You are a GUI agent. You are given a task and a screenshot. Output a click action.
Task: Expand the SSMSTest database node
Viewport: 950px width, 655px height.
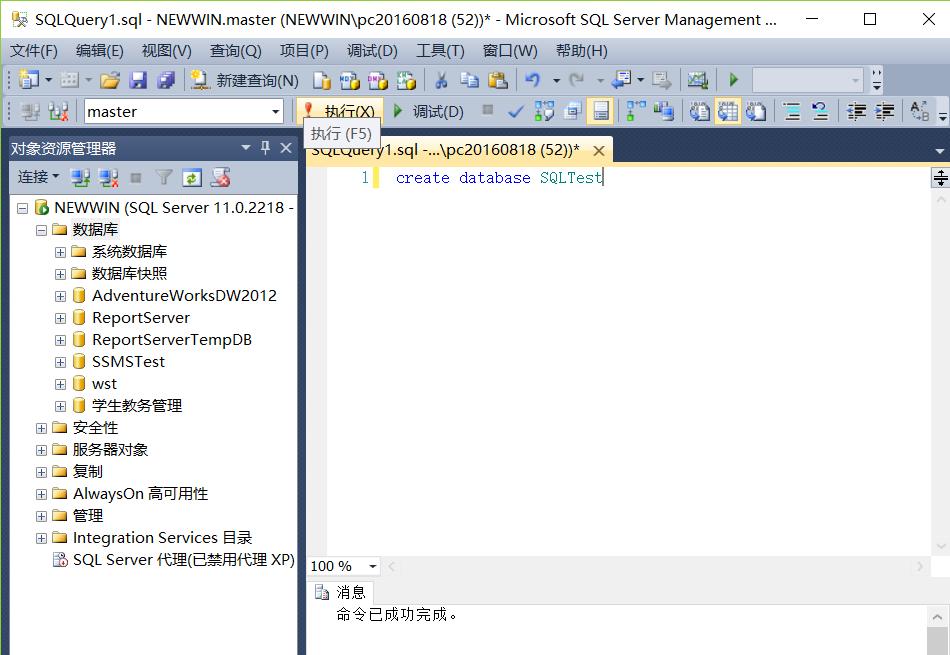click(59, 361)
